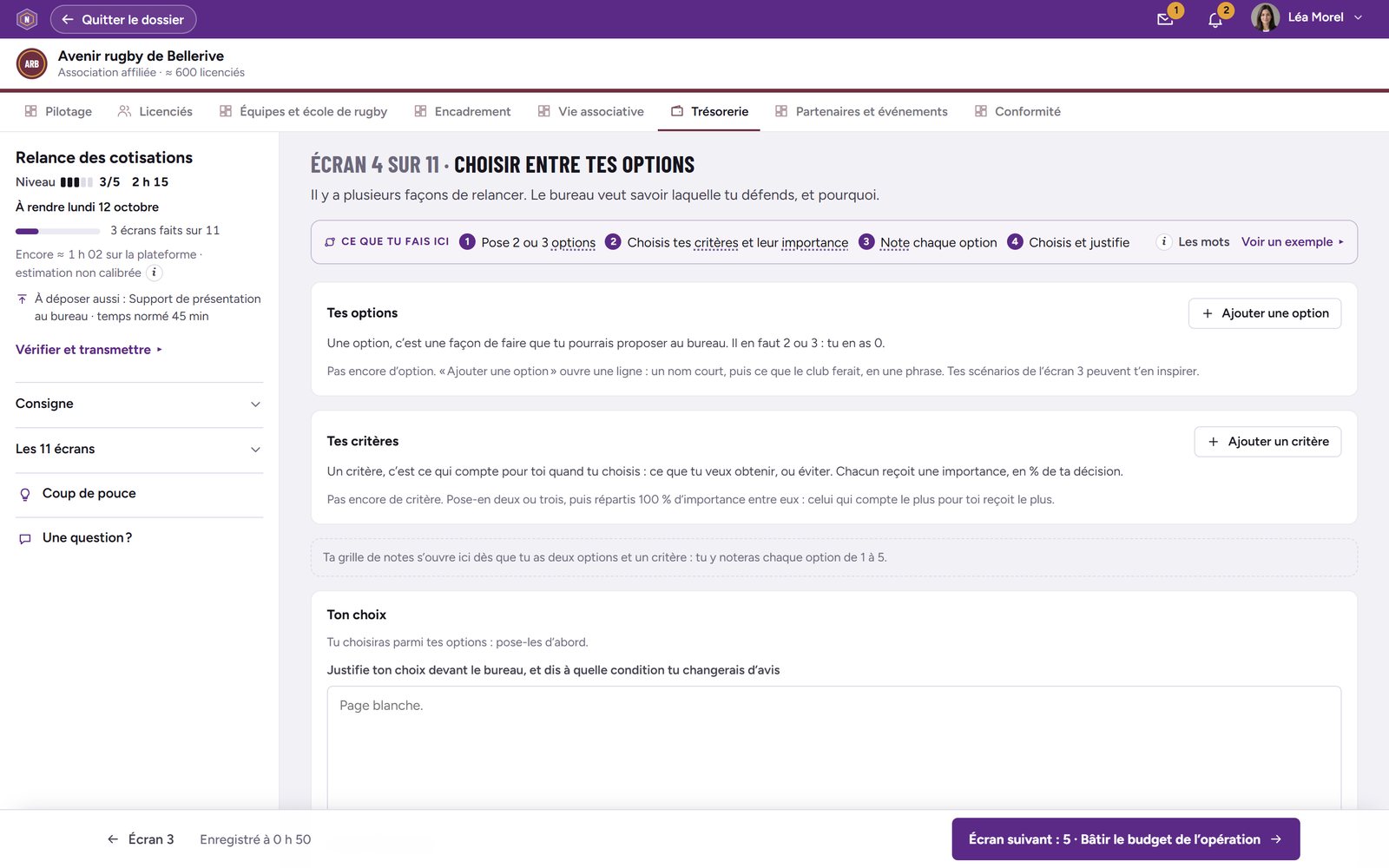Open the messages envelope icon
1389x868 pixels.
pyautogui.click(x=1165, y=18)
